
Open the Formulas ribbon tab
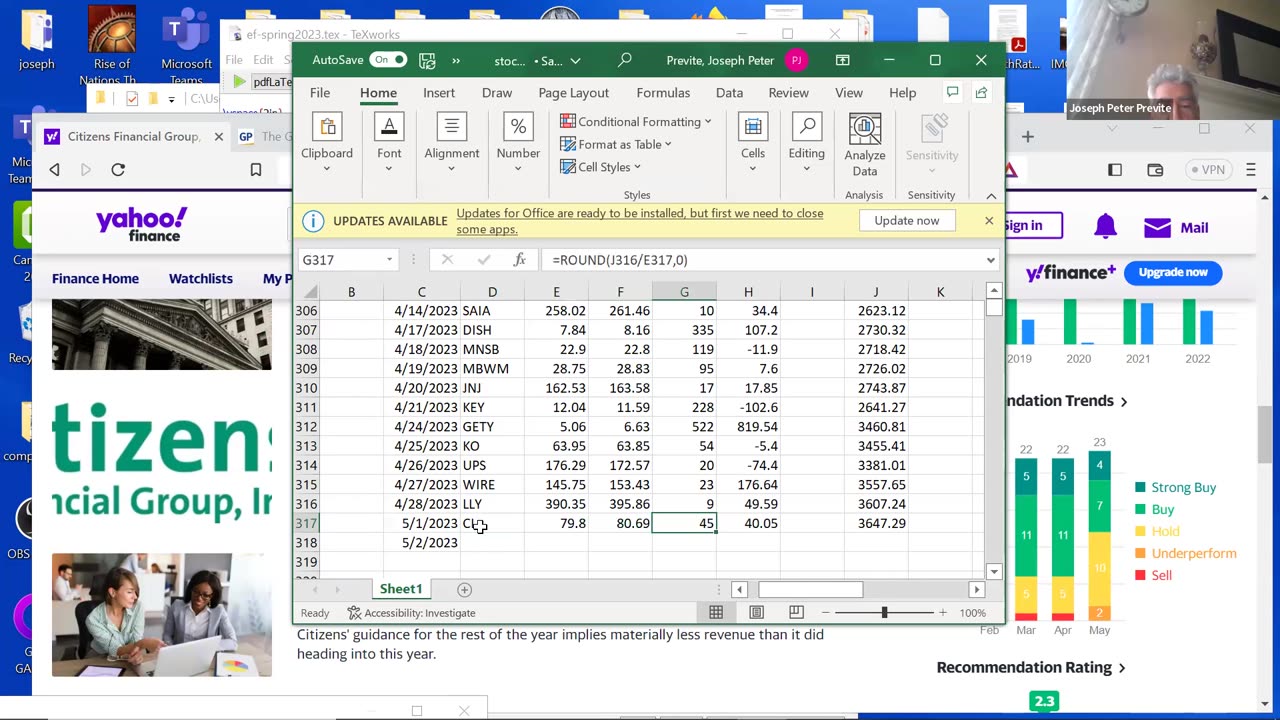coord(663,93)
